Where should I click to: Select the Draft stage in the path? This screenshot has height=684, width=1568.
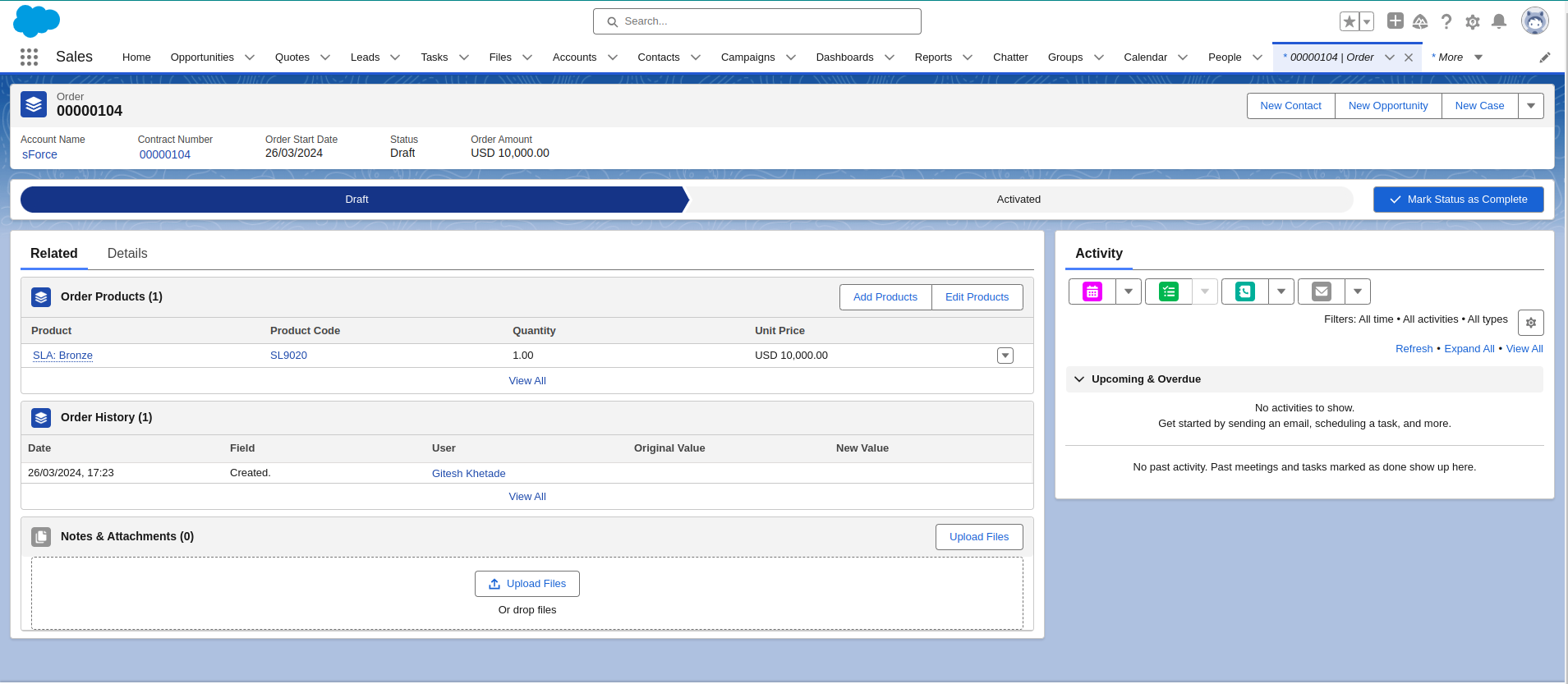(355, 200)
